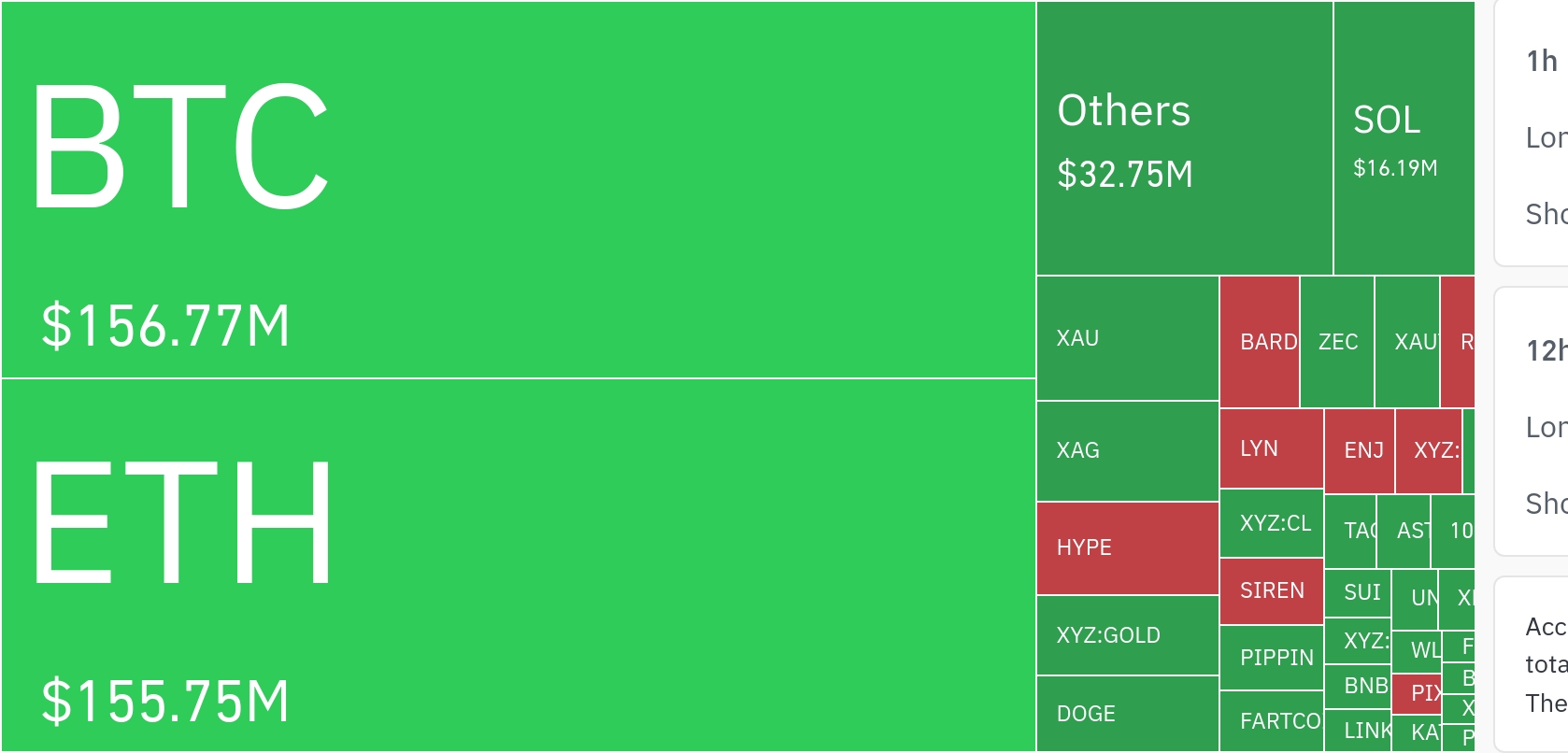Click the DOGE tile
This screenshot has height=753, width=1568.
pyautogui.click(x=1127, y=714)
